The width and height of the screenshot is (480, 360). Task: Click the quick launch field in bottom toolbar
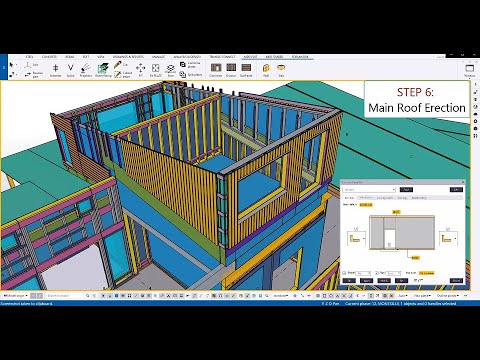point(65,296)
